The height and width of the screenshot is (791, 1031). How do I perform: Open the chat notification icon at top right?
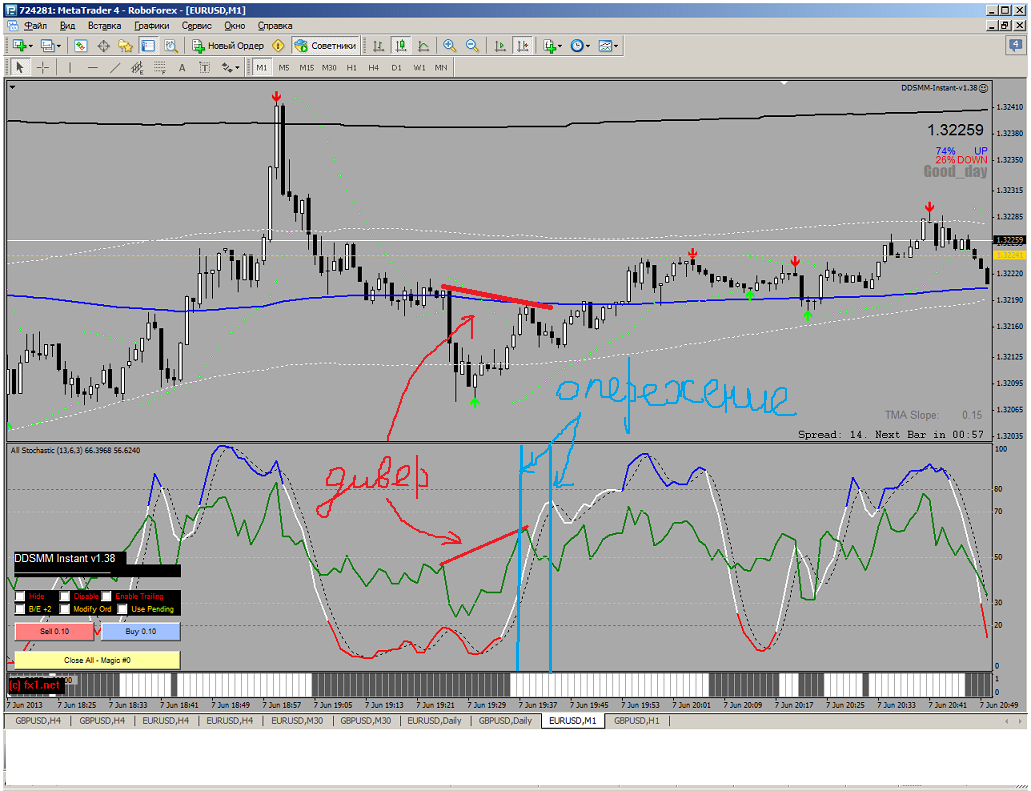click(x=1015, y=45)
